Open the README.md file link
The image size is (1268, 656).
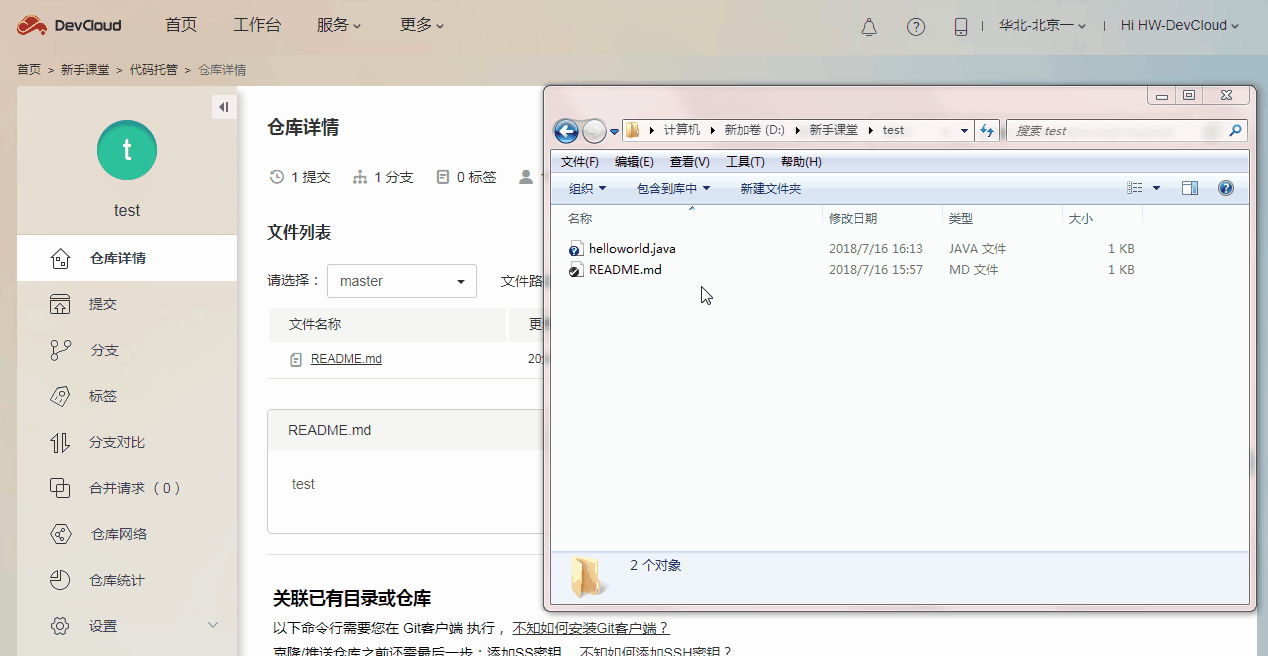coord(346,358)
